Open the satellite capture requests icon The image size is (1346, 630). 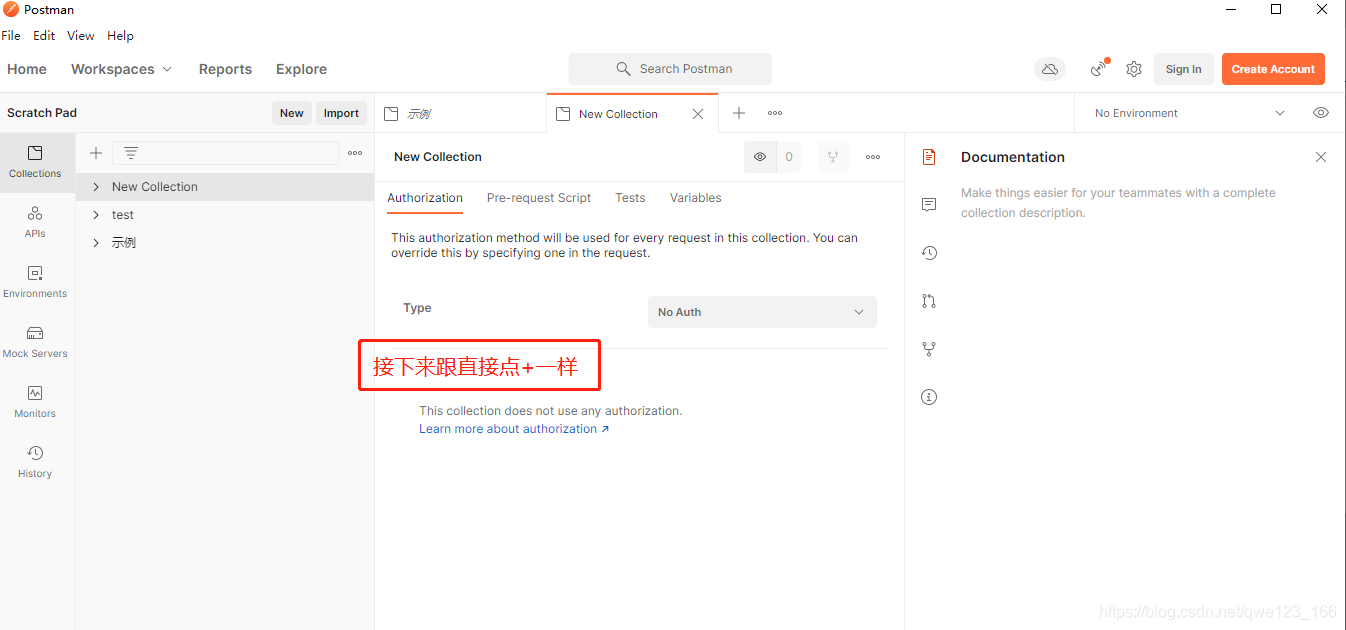tap(1100, 68)
